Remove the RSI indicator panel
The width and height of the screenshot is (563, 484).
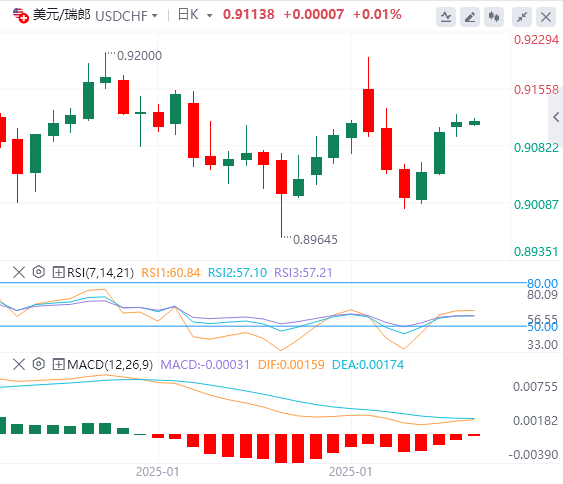(19, 272)
